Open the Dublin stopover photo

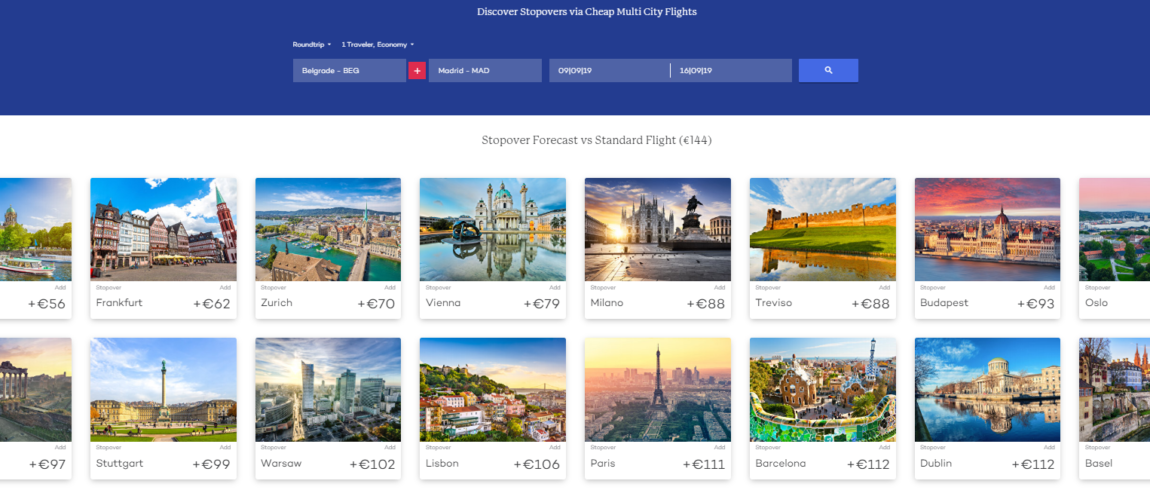coord(987,390)
